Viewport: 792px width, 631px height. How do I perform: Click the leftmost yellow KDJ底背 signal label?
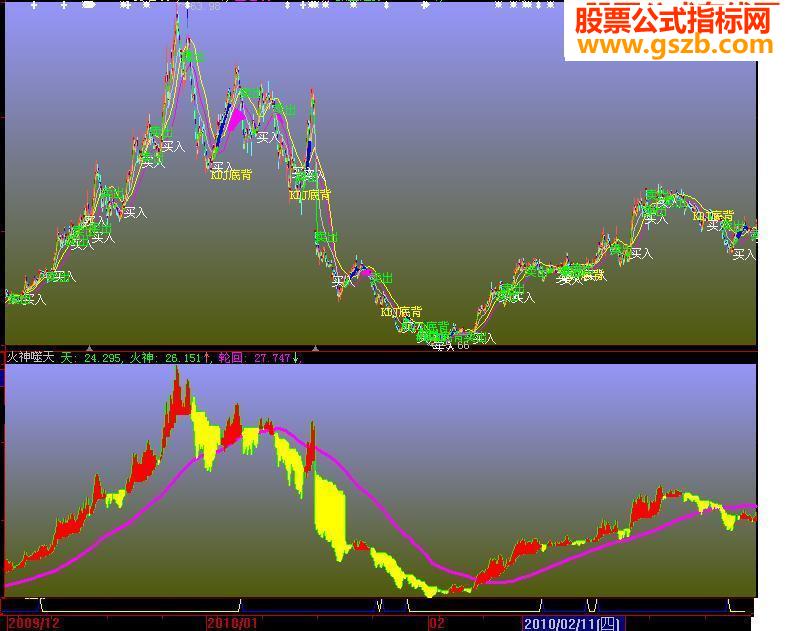pyautogui.click(x=231, y=175)
